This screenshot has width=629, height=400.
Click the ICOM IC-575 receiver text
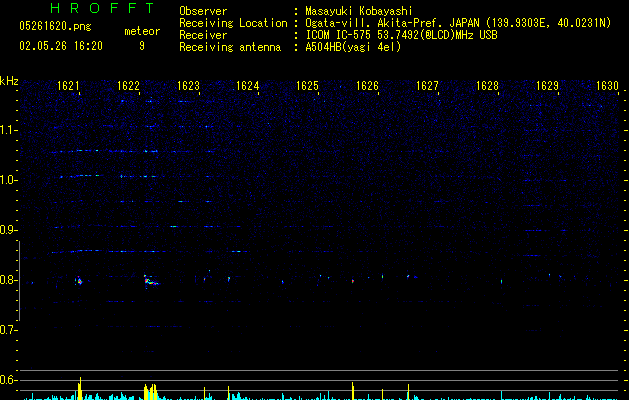401,35
